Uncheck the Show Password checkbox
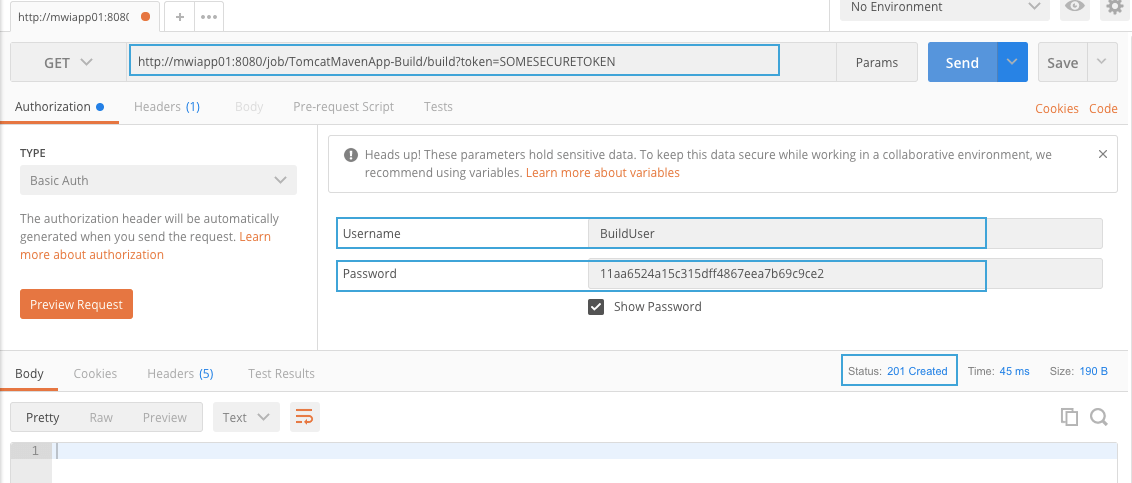Viewport: 1132px width, 483px height. click(596, 307)
